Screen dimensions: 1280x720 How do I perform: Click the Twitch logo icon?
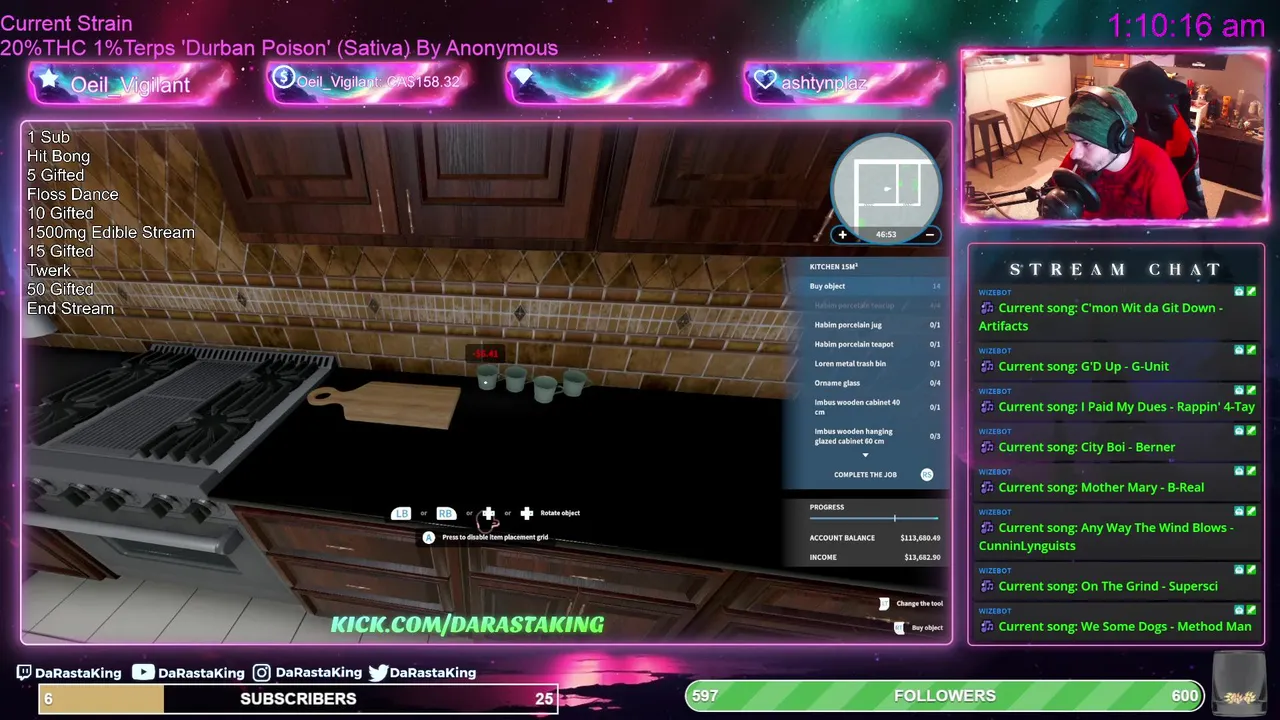click(24, 673)
